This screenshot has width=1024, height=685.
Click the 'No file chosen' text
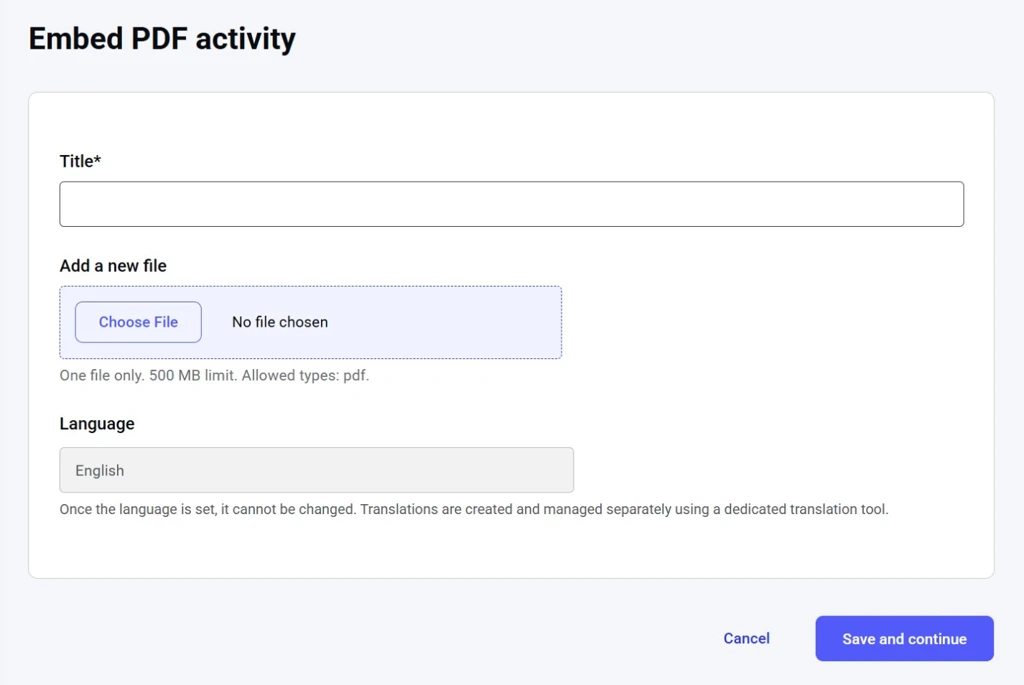(280, 322)
